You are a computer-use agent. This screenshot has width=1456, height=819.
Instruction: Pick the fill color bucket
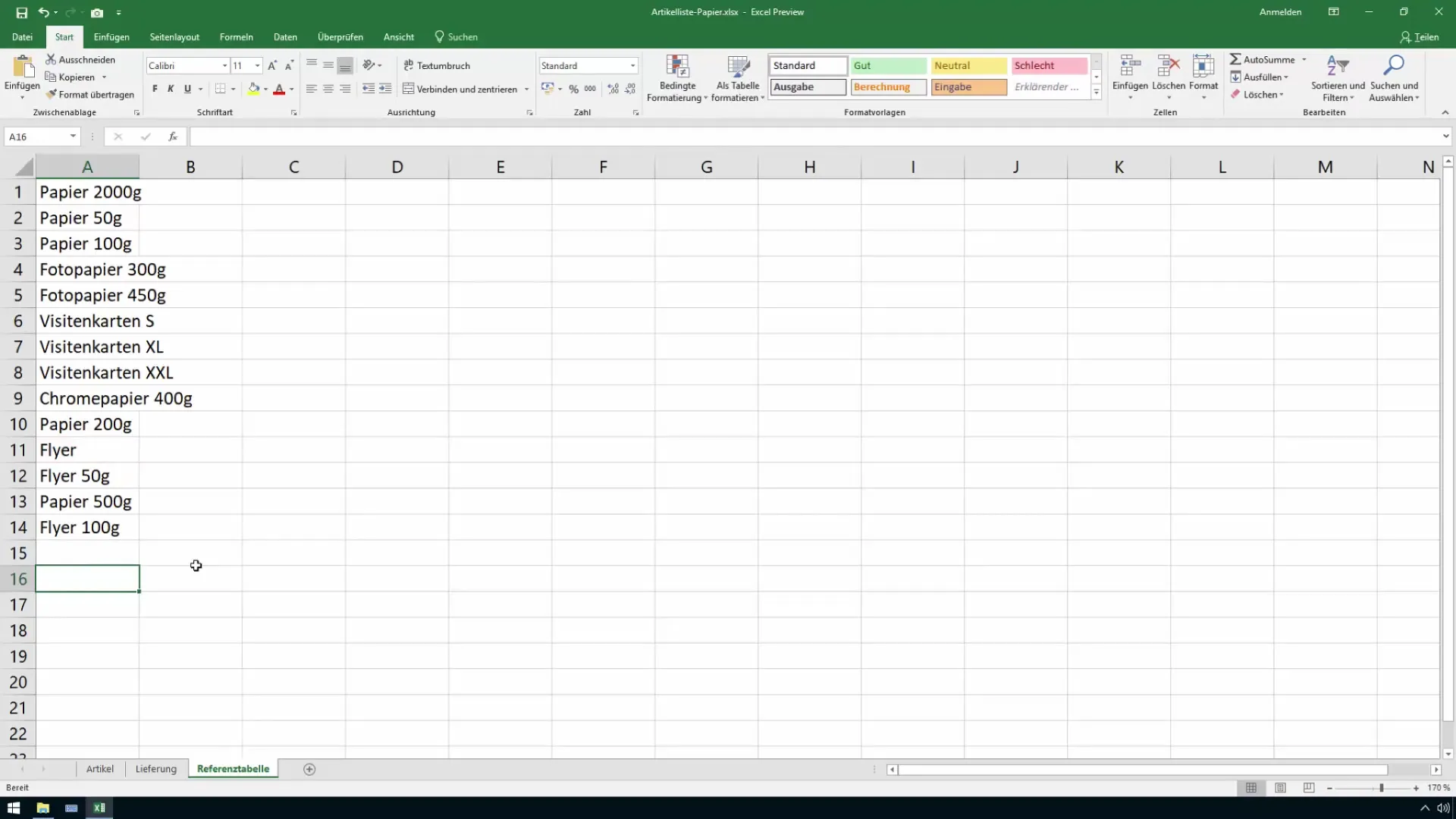253,89
